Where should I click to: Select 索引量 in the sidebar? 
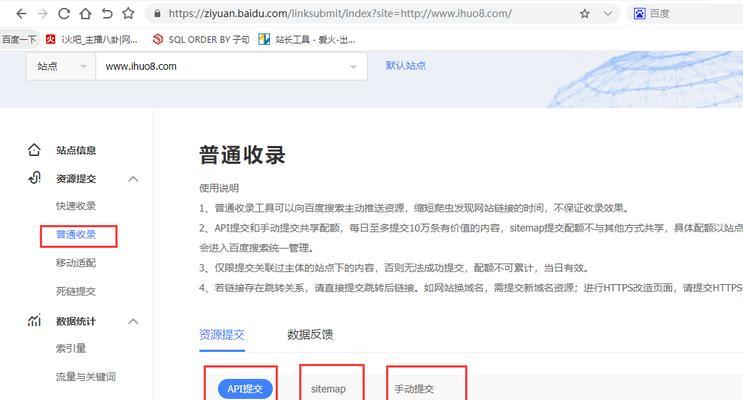point(71,348)
